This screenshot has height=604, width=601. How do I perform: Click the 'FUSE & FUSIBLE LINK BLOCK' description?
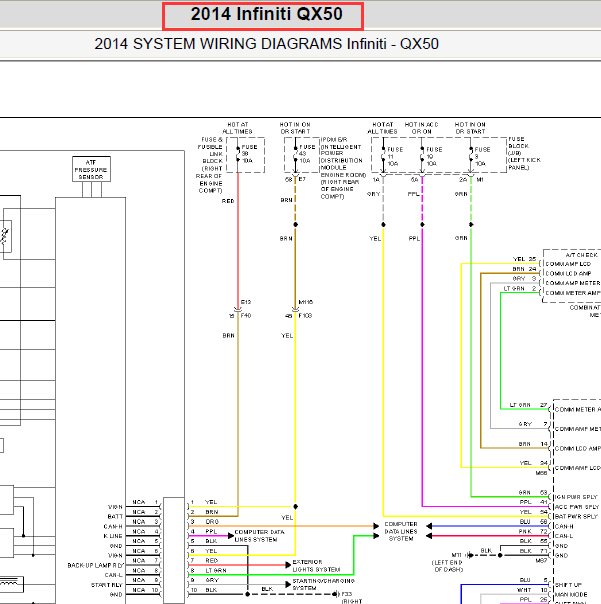point(210,165)
